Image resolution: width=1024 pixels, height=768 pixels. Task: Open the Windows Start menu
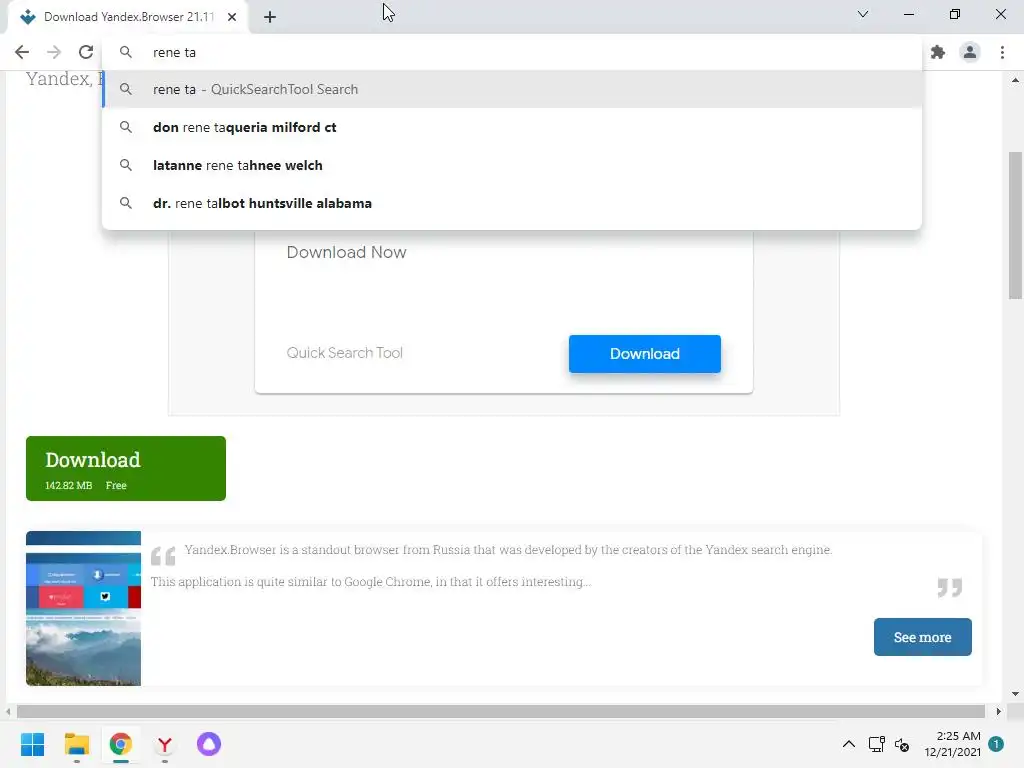33,744
